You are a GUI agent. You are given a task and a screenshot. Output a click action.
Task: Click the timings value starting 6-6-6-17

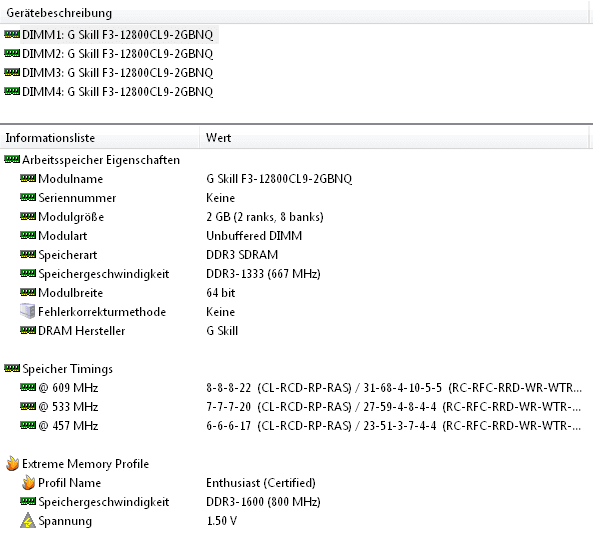[394, 426]
